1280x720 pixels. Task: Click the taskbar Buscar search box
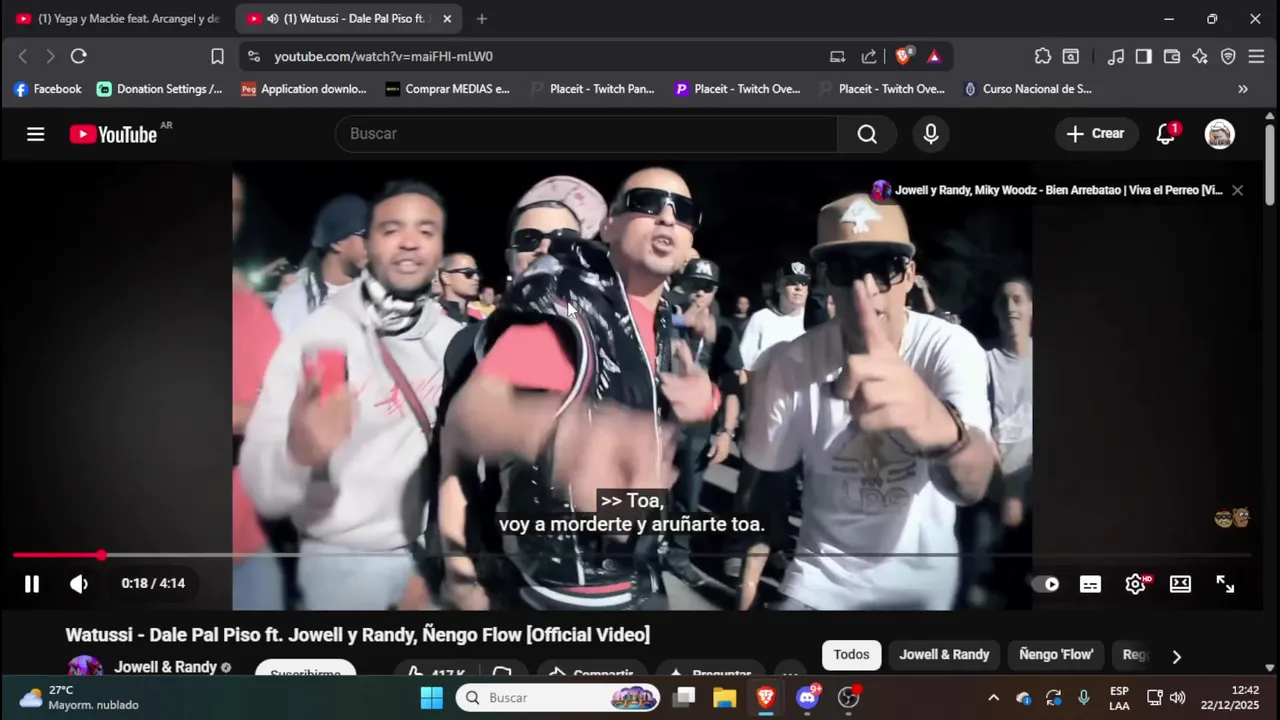[558, 698]
